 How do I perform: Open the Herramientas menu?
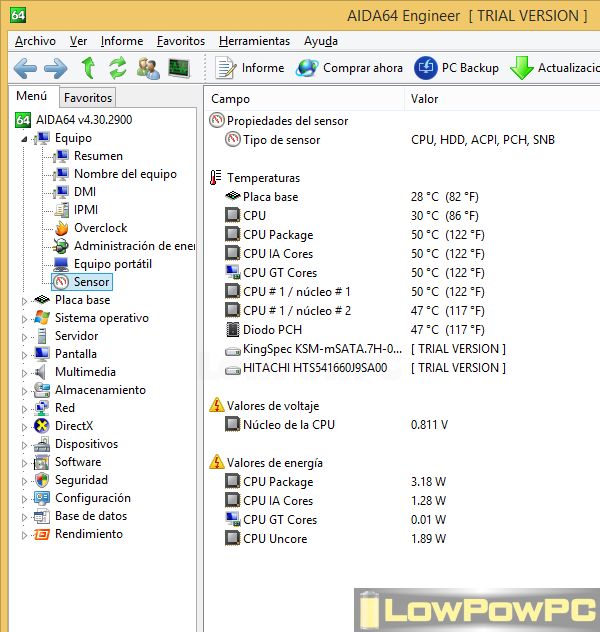coord(254,41)
